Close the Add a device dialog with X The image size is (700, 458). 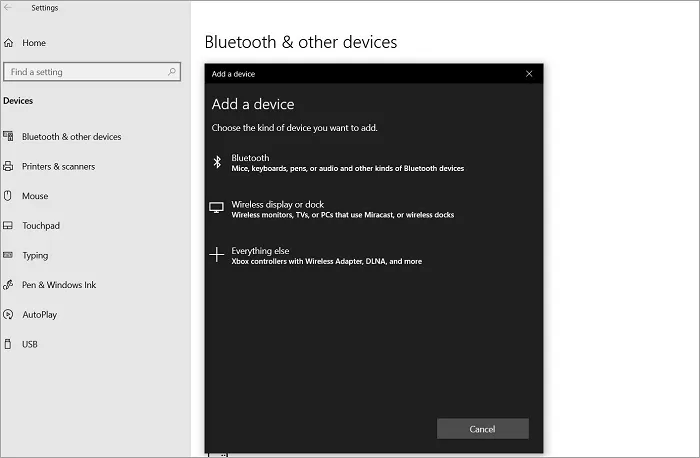click(x=529, y=74)
